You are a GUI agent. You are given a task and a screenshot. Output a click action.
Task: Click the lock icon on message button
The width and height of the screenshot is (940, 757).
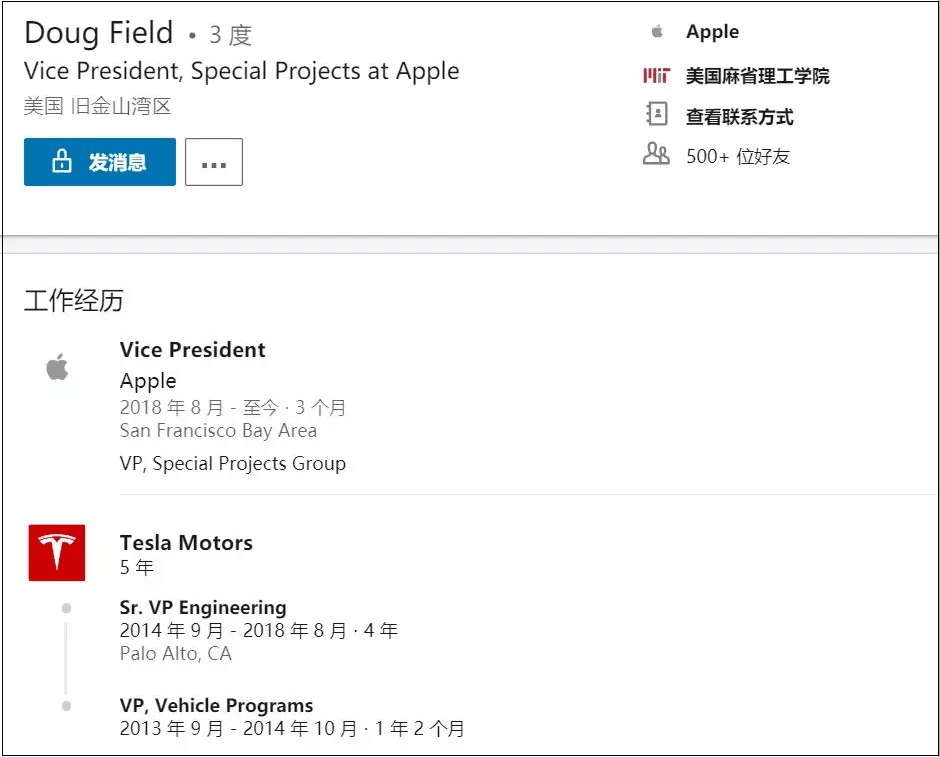pyautogui.click(x=62, y=162)
